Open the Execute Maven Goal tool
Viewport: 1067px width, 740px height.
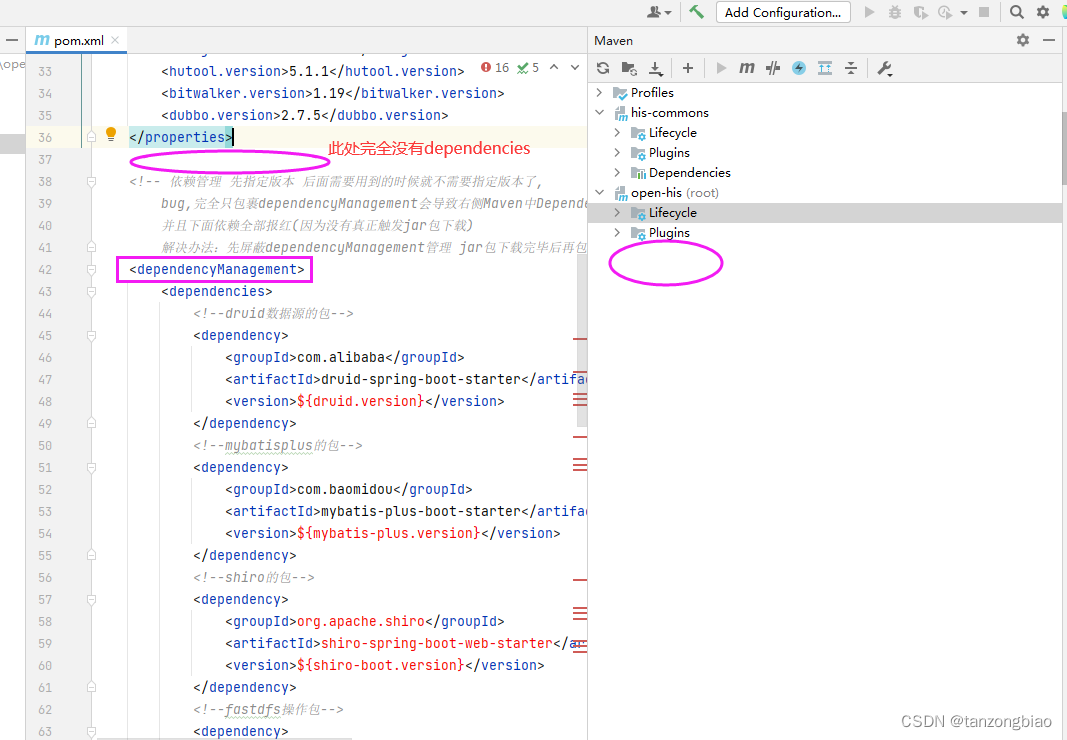(747, 68)
